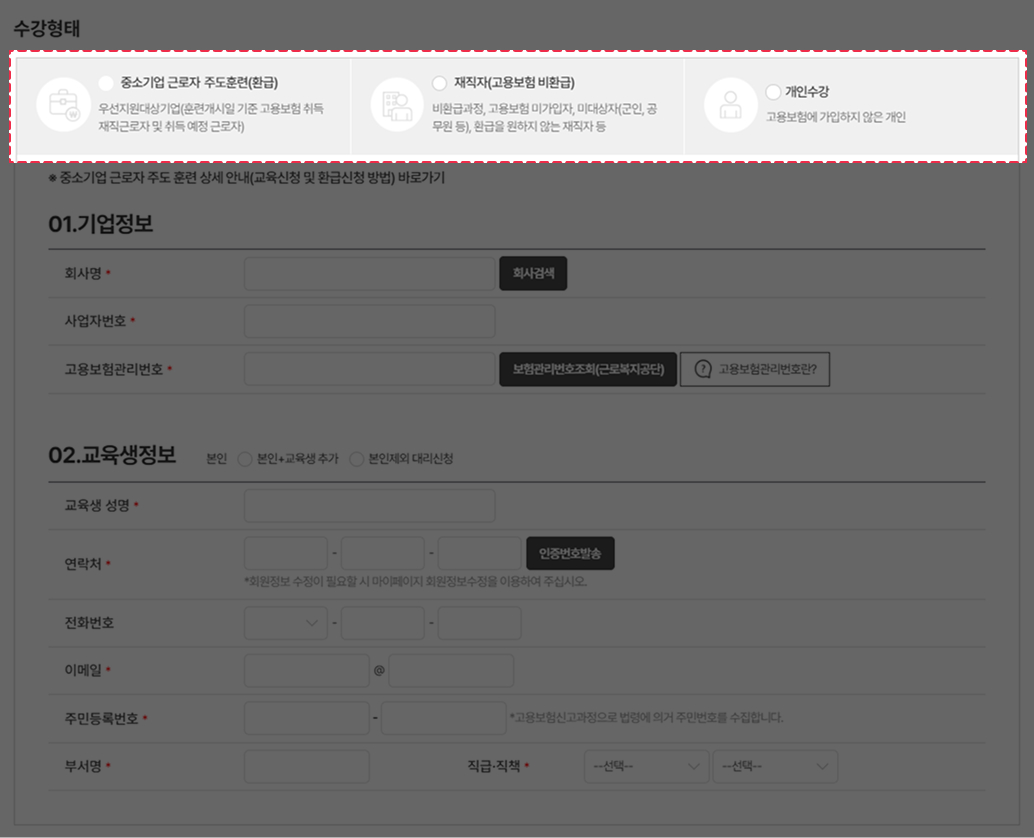Click the person icon beside 개인수강
1034x838 pixels.
pos(731,105)
